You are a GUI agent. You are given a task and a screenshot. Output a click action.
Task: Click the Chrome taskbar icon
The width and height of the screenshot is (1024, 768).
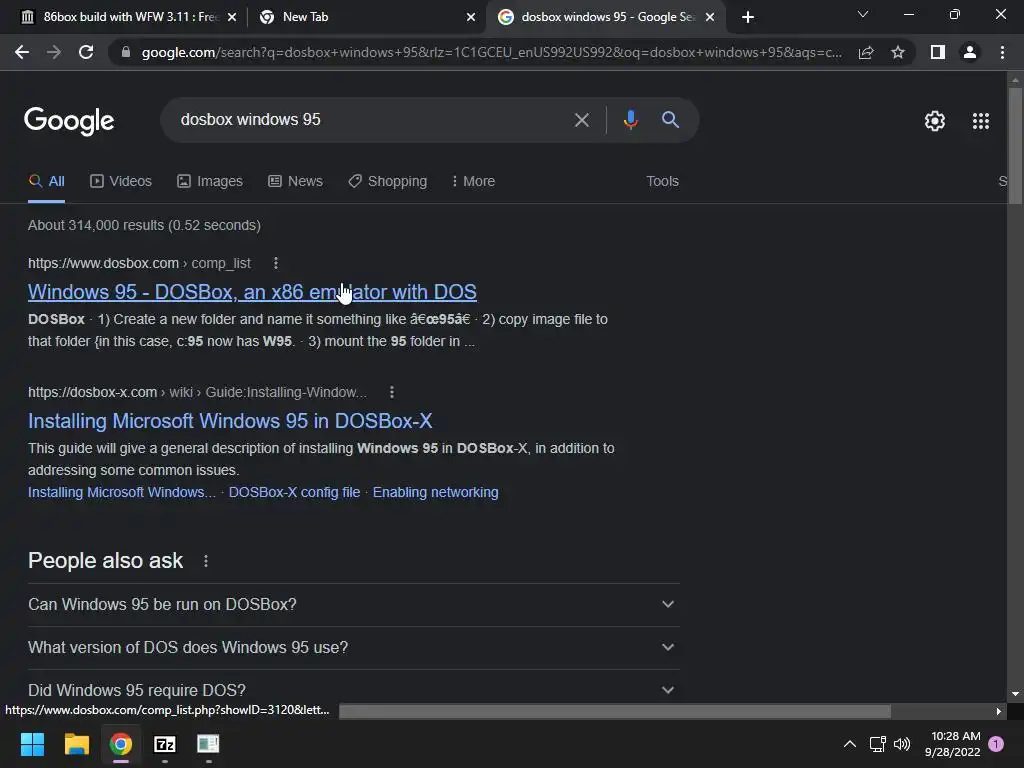(x=121, y=744)
